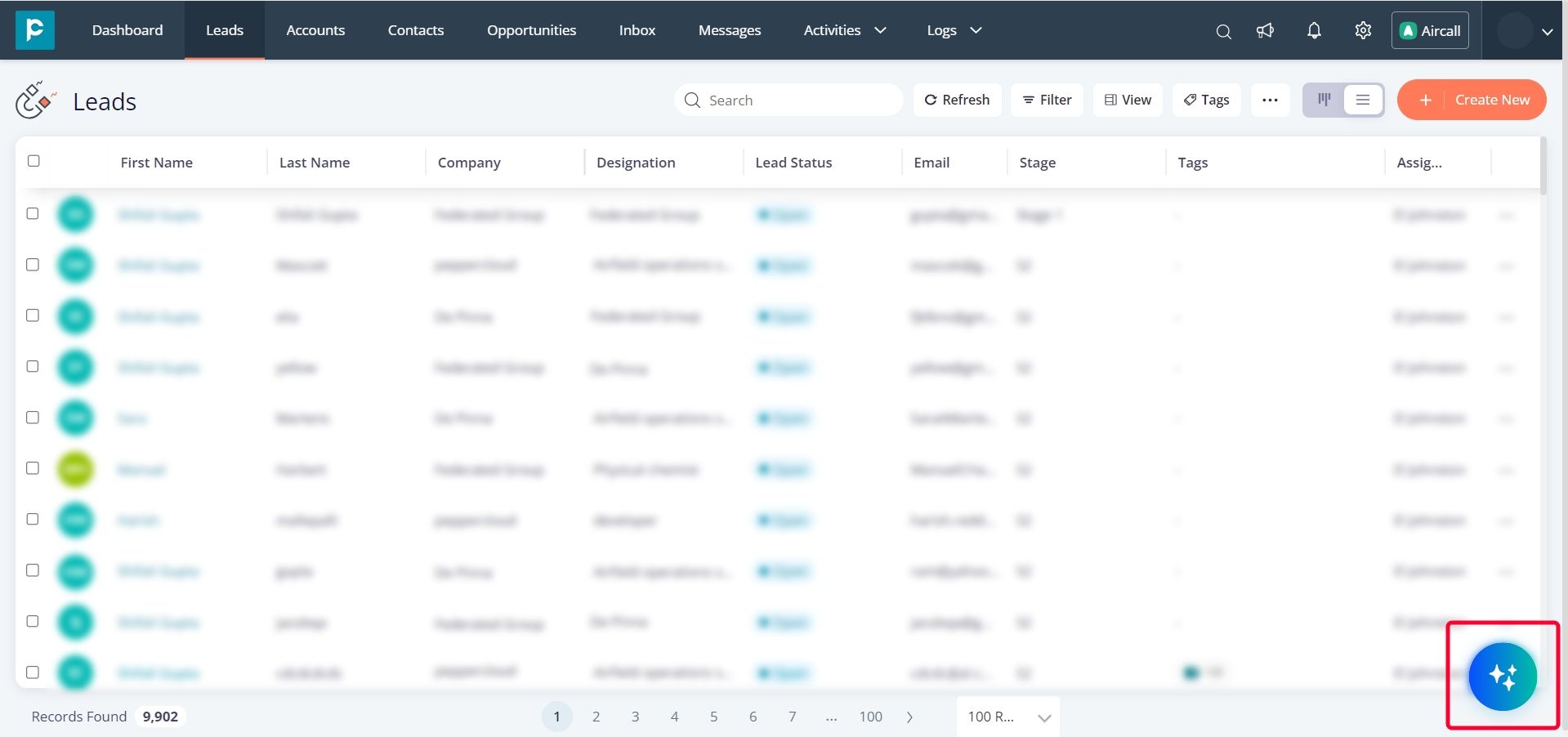
Task: Go to page 3
Action: coord(636,717)
